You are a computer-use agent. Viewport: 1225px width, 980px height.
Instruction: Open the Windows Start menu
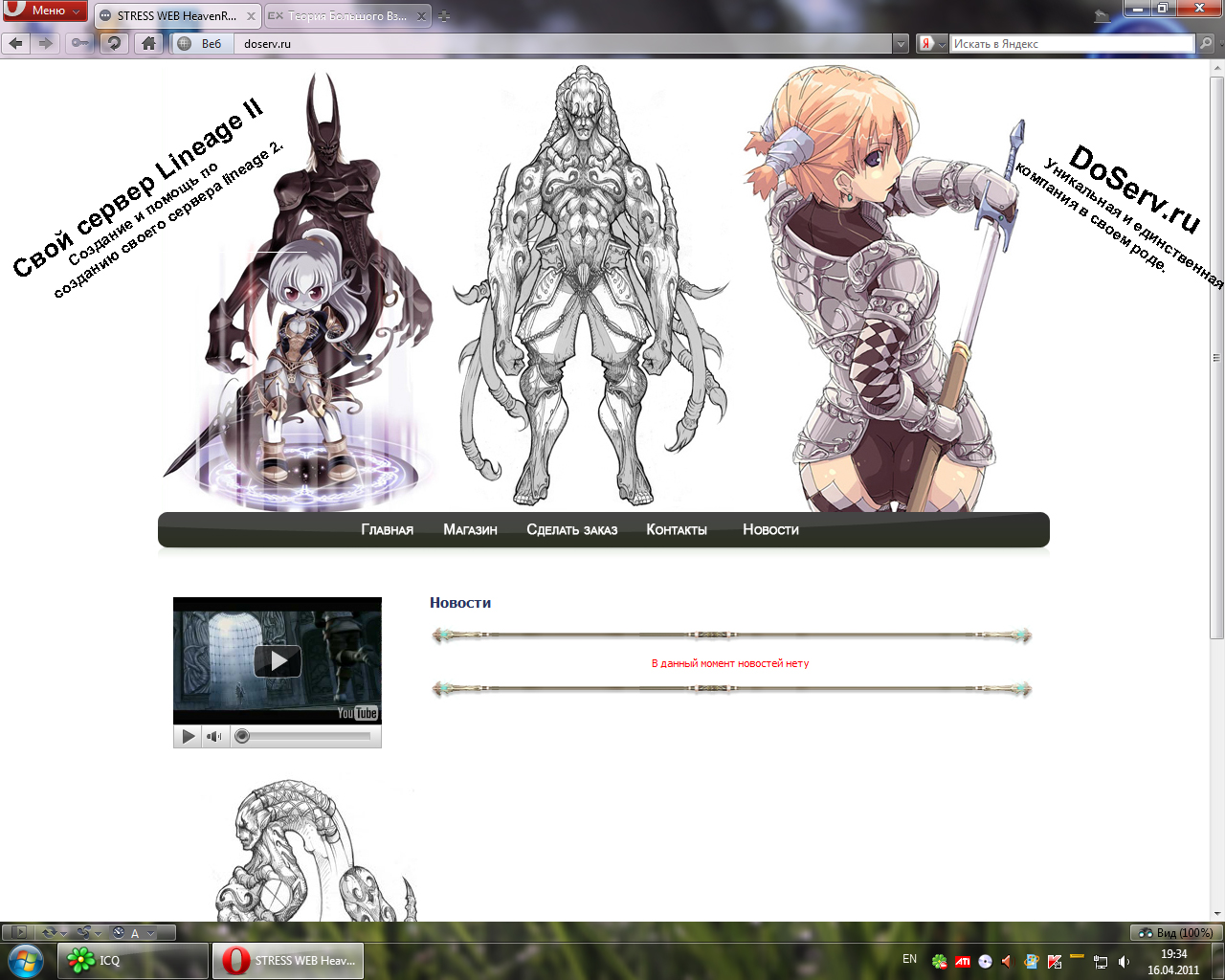(26, 960)
